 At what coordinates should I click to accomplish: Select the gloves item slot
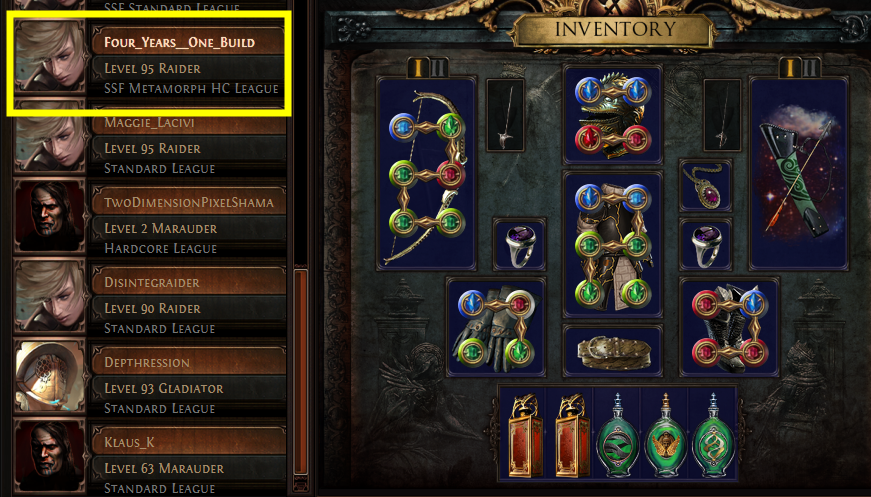pyautogui.click(x=496, y=328)
